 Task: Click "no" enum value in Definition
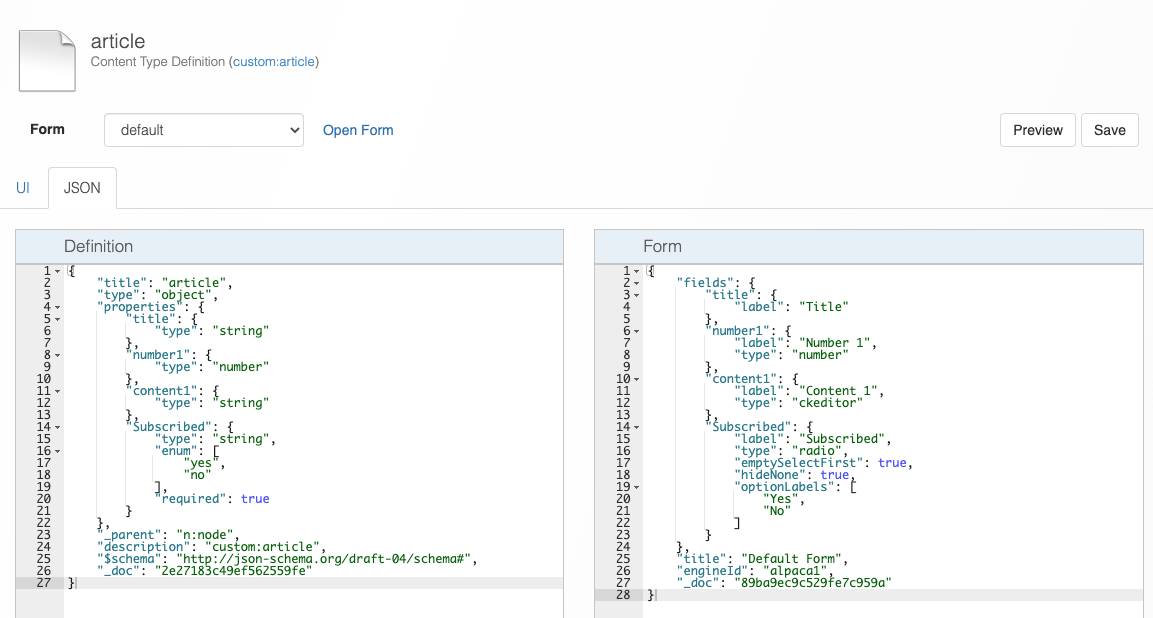pyautogui.click(x=197, y=475)
